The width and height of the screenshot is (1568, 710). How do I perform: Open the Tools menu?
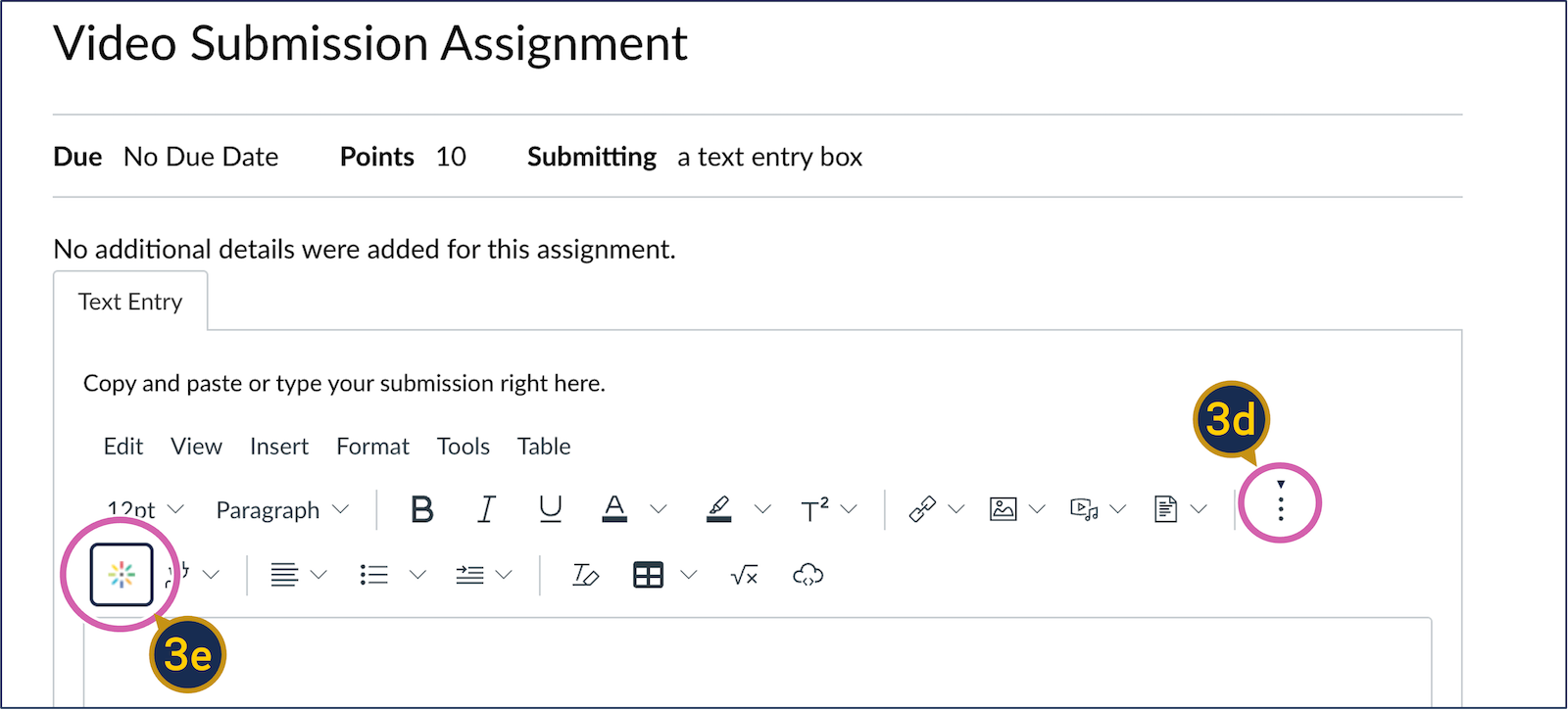tap(464, 447)
